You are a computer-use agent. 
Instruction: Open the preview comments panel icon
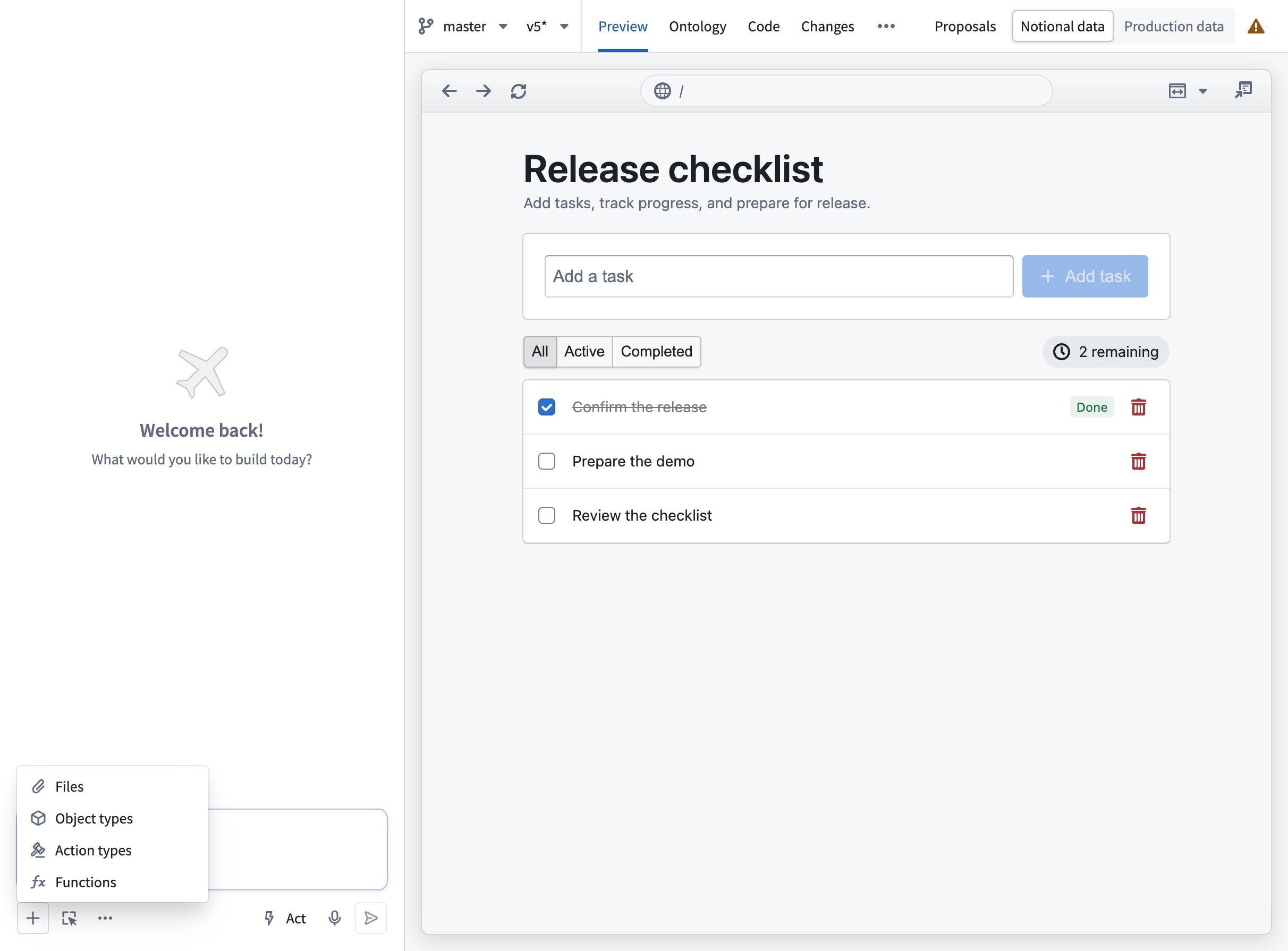[x=1243, y=90]
